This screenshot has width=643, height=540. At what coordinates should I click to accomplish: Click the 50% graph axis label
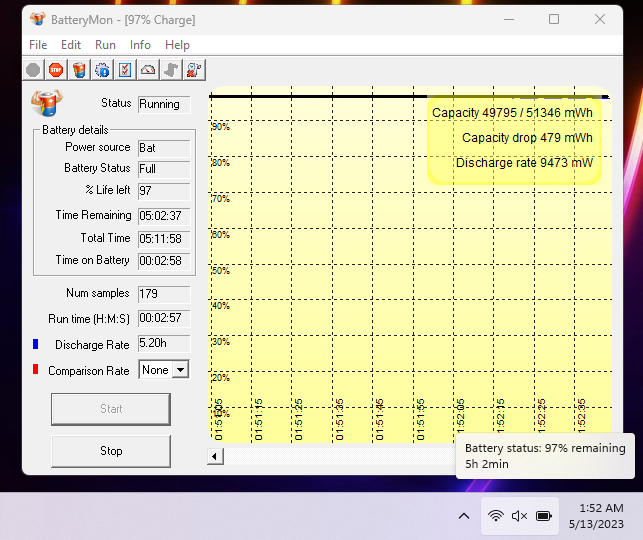click(221, 271)
